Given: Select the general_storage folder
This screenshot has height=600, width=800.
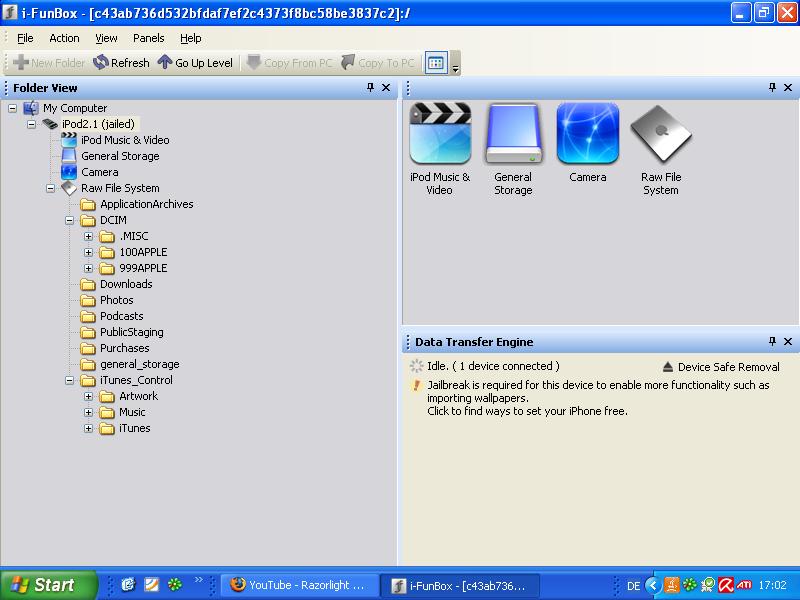Looking at the screenshot, I should pyautogui.click(x=139, y=364).
